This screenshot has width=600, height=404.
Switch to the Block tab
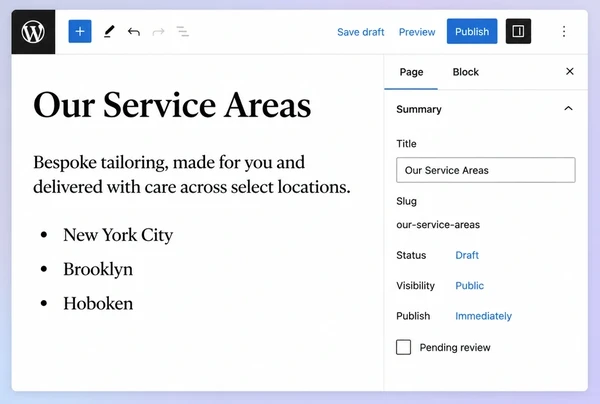point(466,72)
